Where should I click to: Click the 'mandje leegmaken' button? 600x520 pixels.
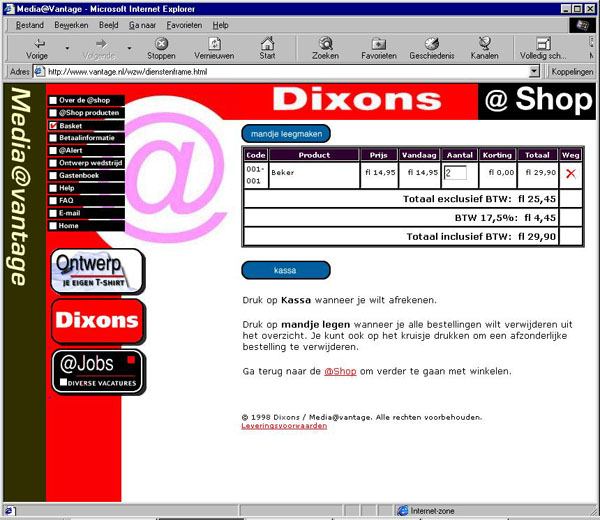[x=286, y=134]
